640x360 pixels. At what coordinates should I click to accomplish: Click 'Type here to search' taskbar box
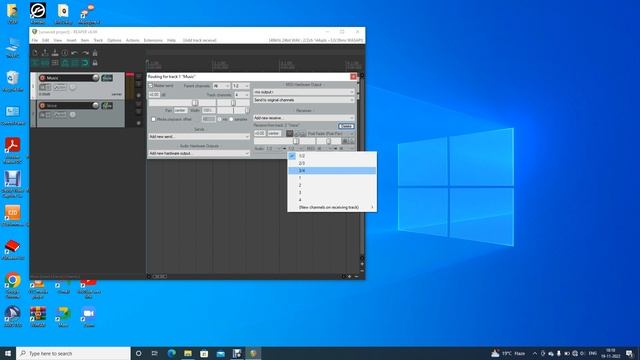73,353
